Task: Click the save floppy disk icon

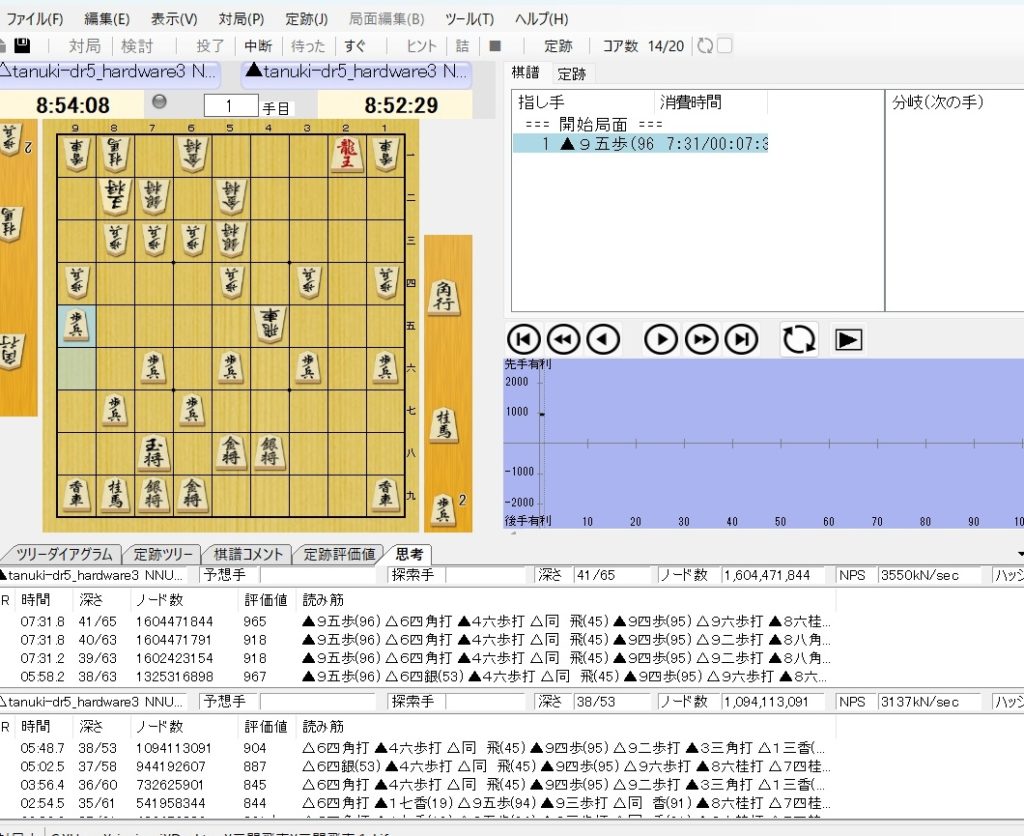Action: click(x=22, y=46)
